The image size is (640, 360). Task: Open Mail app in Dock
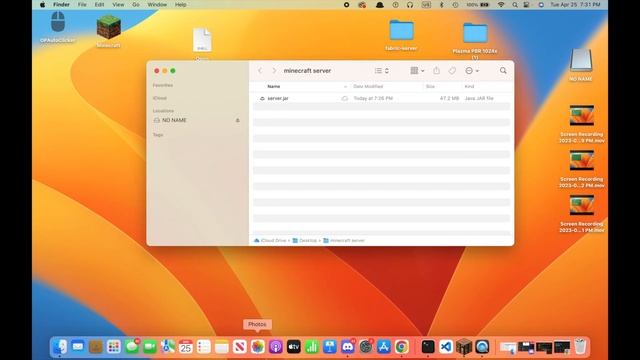[78, 347]
